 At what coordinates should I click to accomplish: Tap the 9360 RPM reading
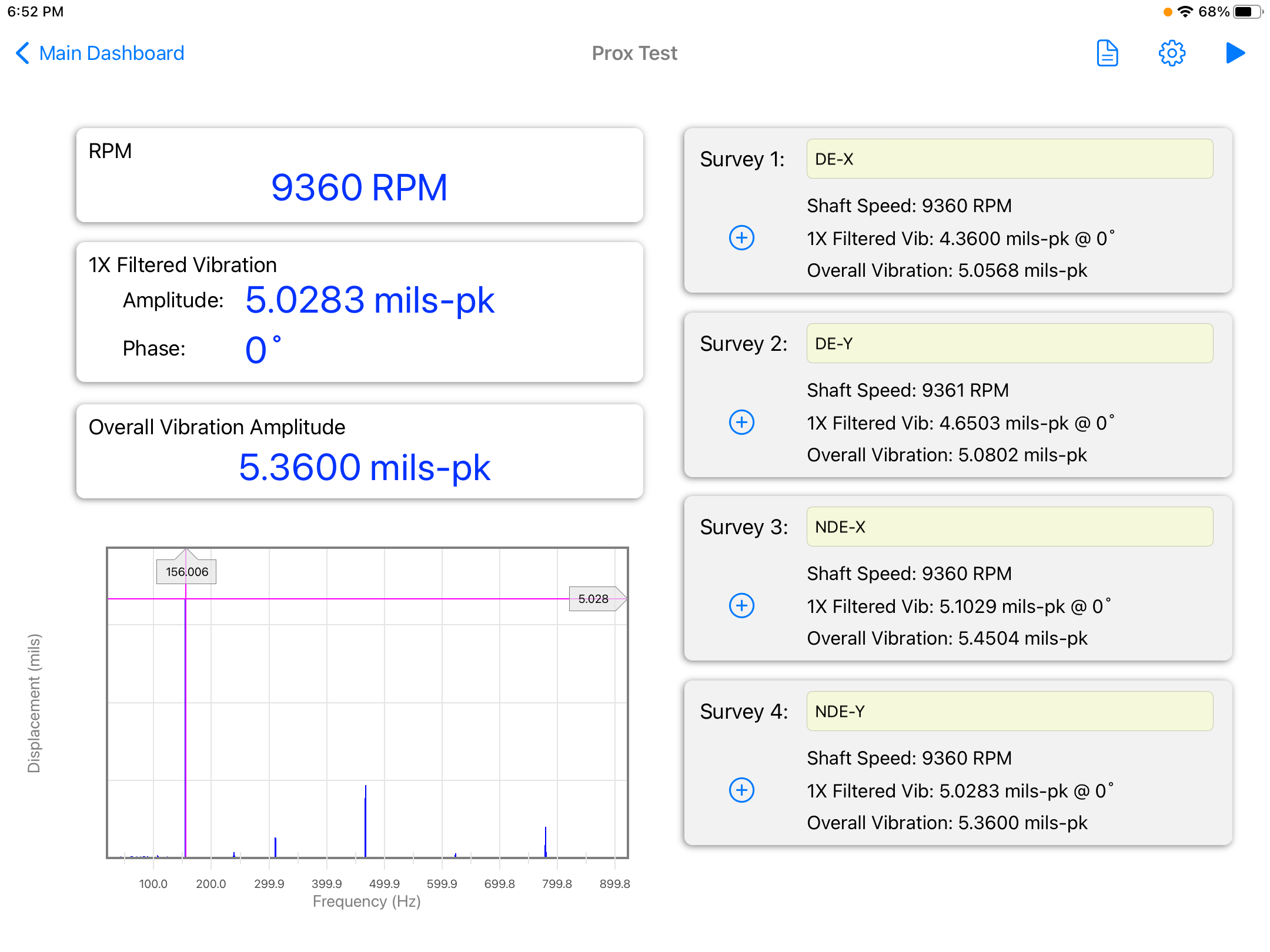[x=359, y=187]
